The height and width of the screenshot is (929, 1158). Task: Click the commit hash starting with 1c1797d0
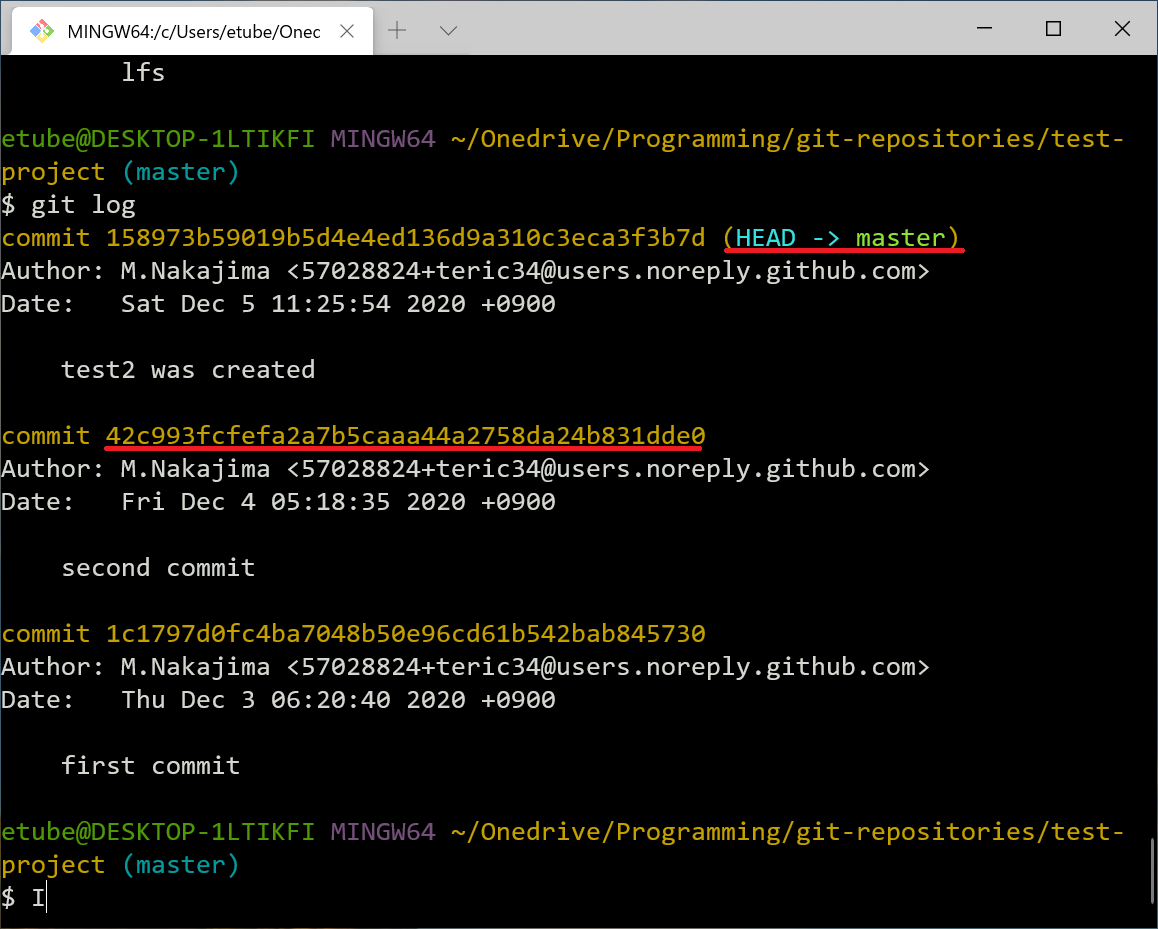405,634
